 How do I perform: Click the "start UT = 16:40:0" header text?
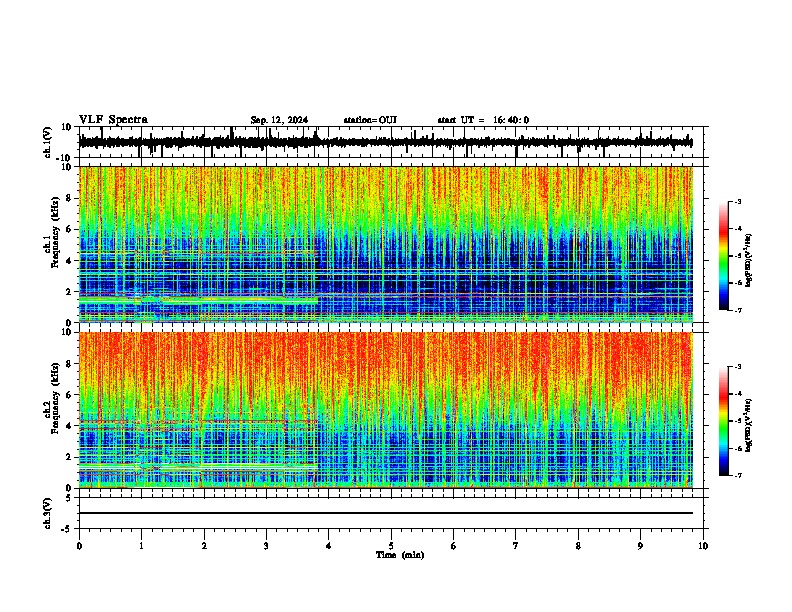(483, 120)
